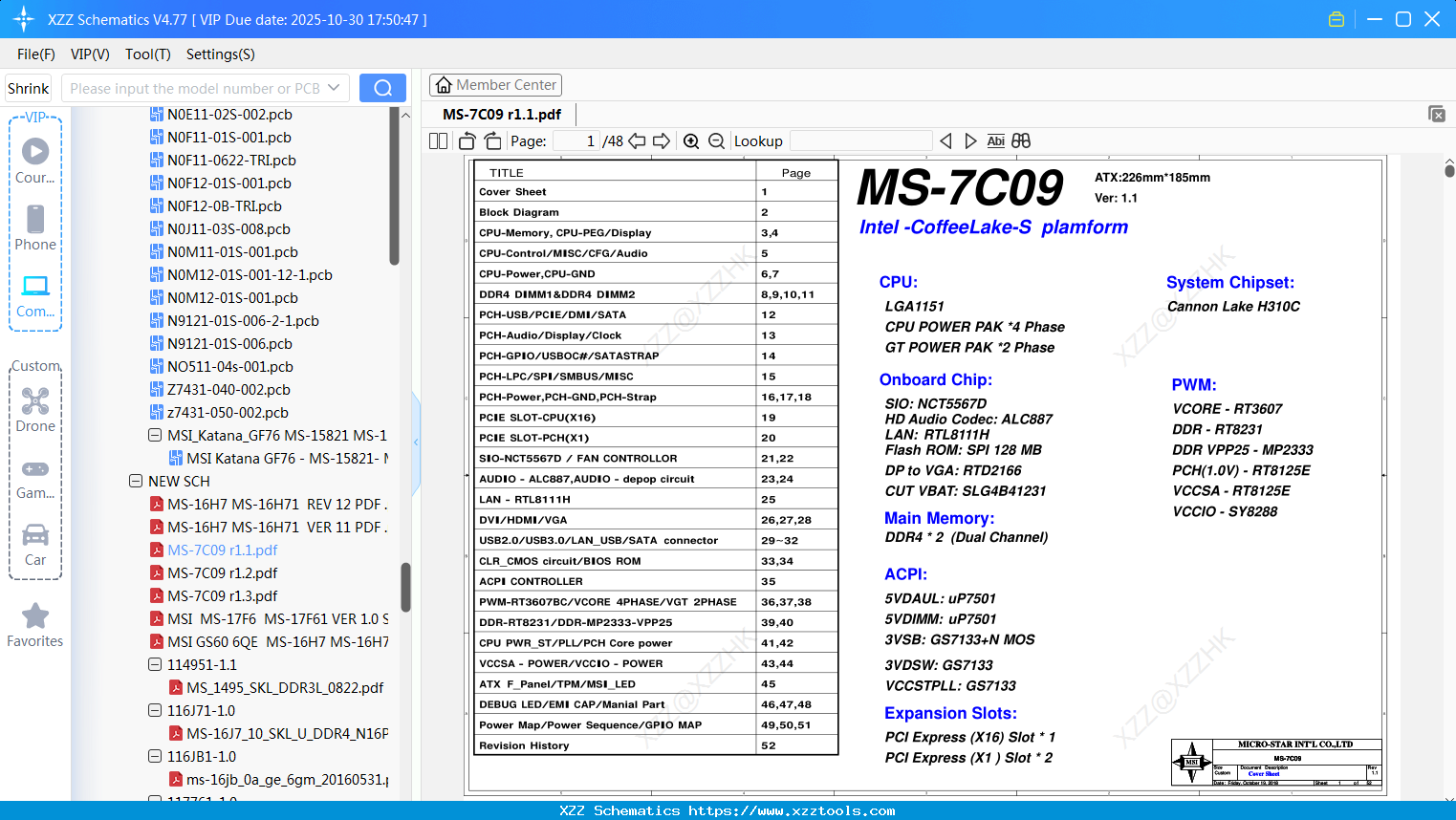Rotate the page clockwise

click(492, 141)
